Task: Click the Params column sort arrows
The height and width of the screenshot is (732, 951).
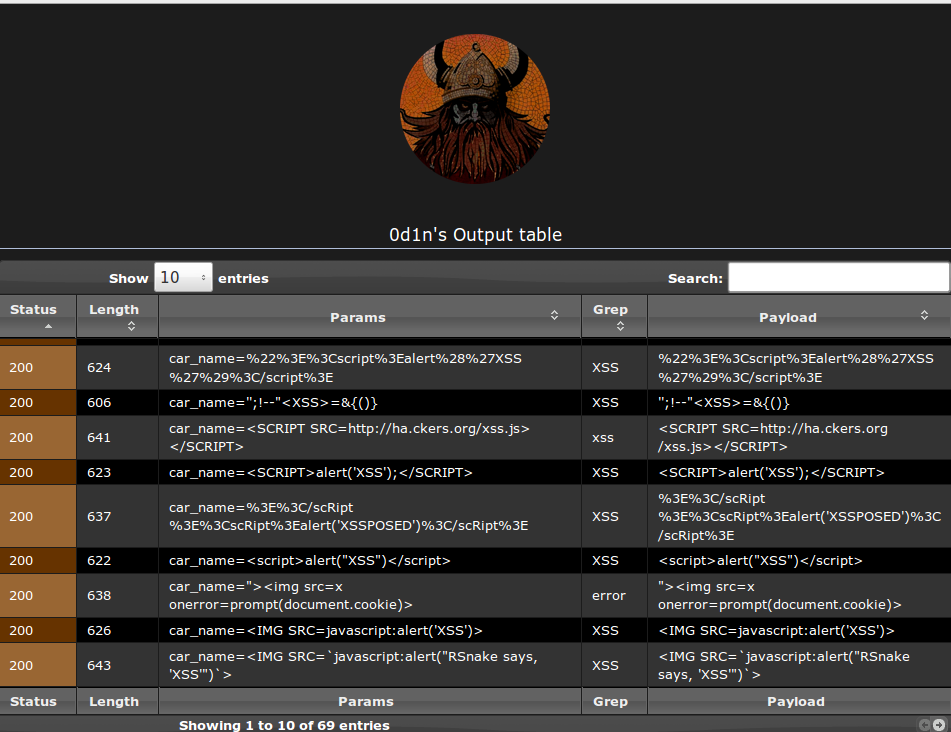Action: [x=554, y=315]
